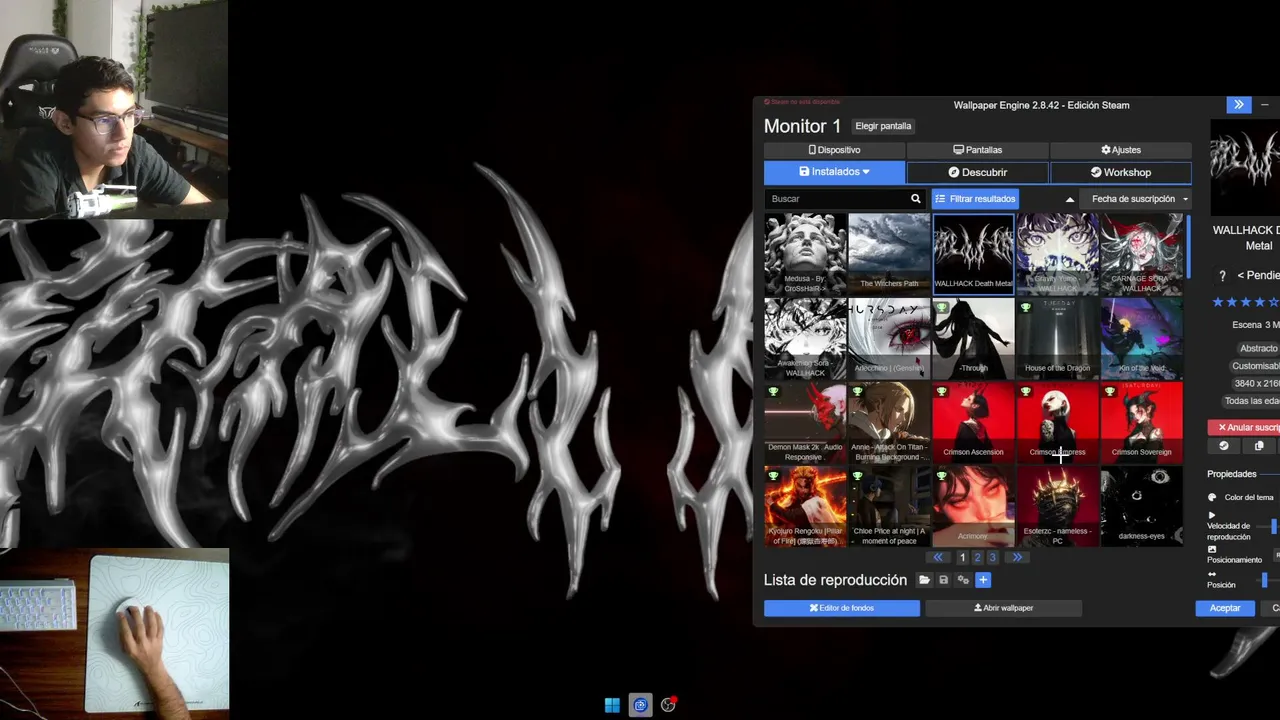Screen dimensions: 1280x720
Task: Open OBS Studio from the taskbar
Action: click(x=669, y=705)
